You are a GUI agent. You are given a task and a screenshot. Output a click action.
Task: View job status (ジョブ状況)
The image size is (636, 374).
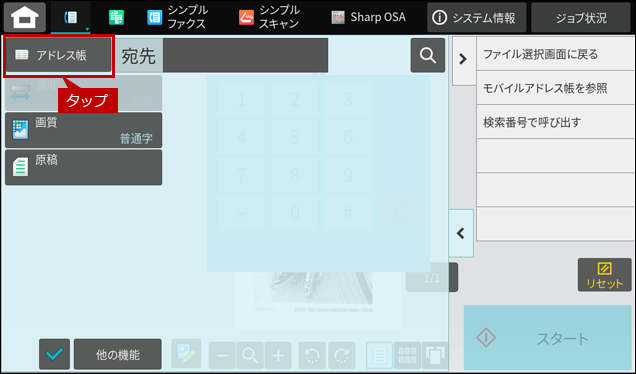tap(581, 17)
